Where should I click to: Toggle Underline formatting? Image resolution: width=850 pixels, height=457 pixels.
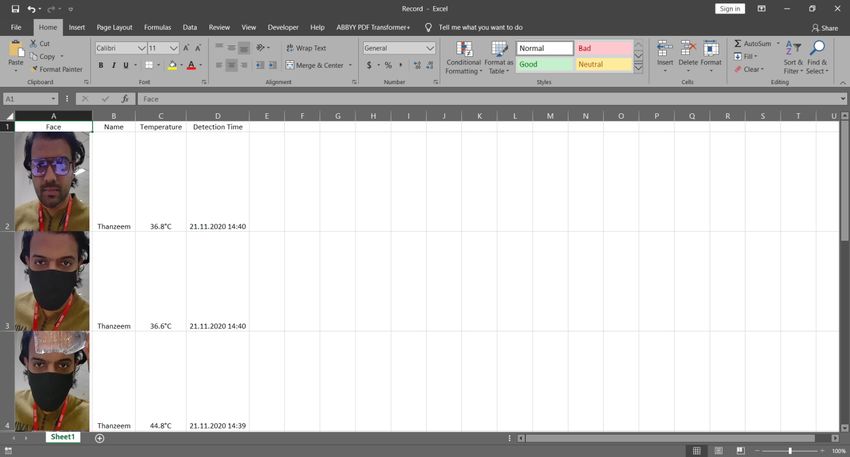(x=126, y=65)
